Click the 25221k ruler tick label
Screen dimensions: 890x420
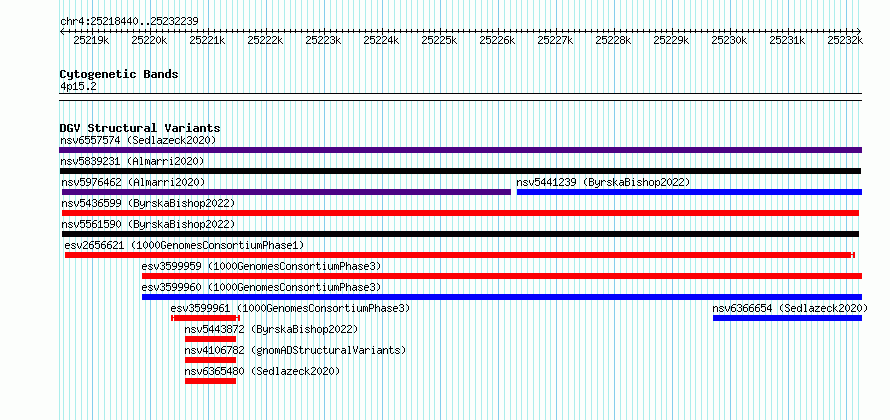(x=207, y=40)
